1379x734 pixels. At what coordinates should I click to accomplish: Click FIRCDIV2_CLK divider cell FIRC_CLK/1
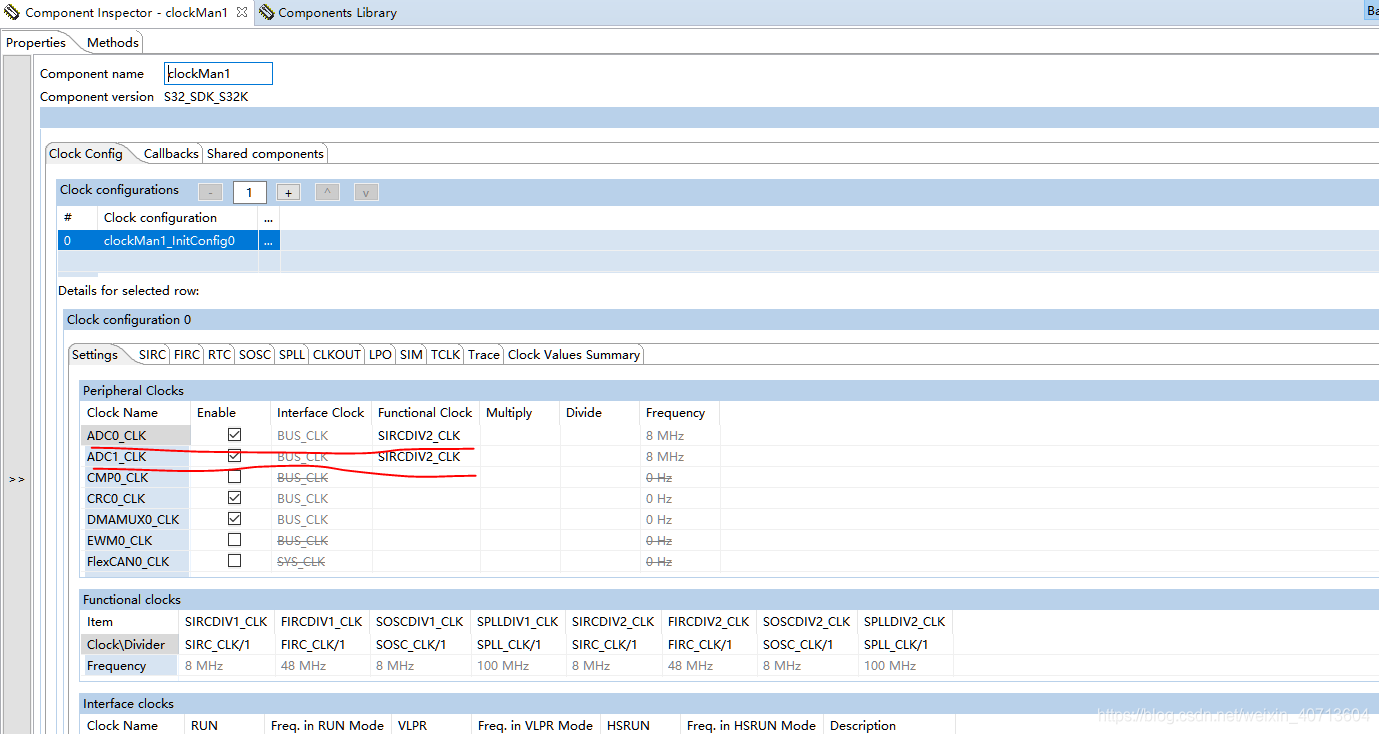[x=709, y=644]
